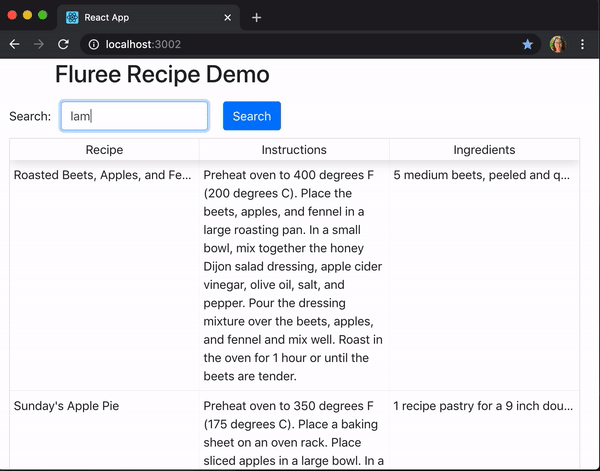Select the Sunday's Apple Pie recipe cell

pos(104,430)
